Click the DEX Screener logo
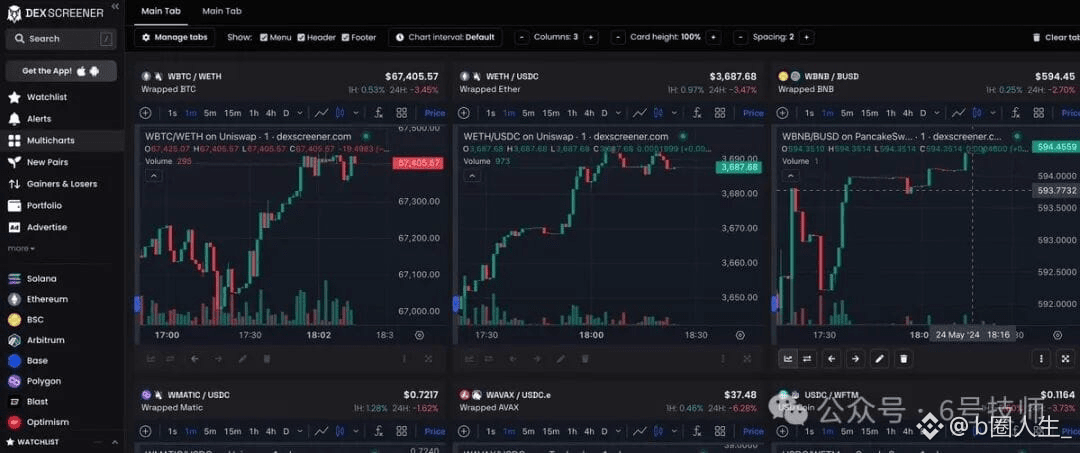Image resolution: width=1080 pixels, height=453 pixels. 55,12
